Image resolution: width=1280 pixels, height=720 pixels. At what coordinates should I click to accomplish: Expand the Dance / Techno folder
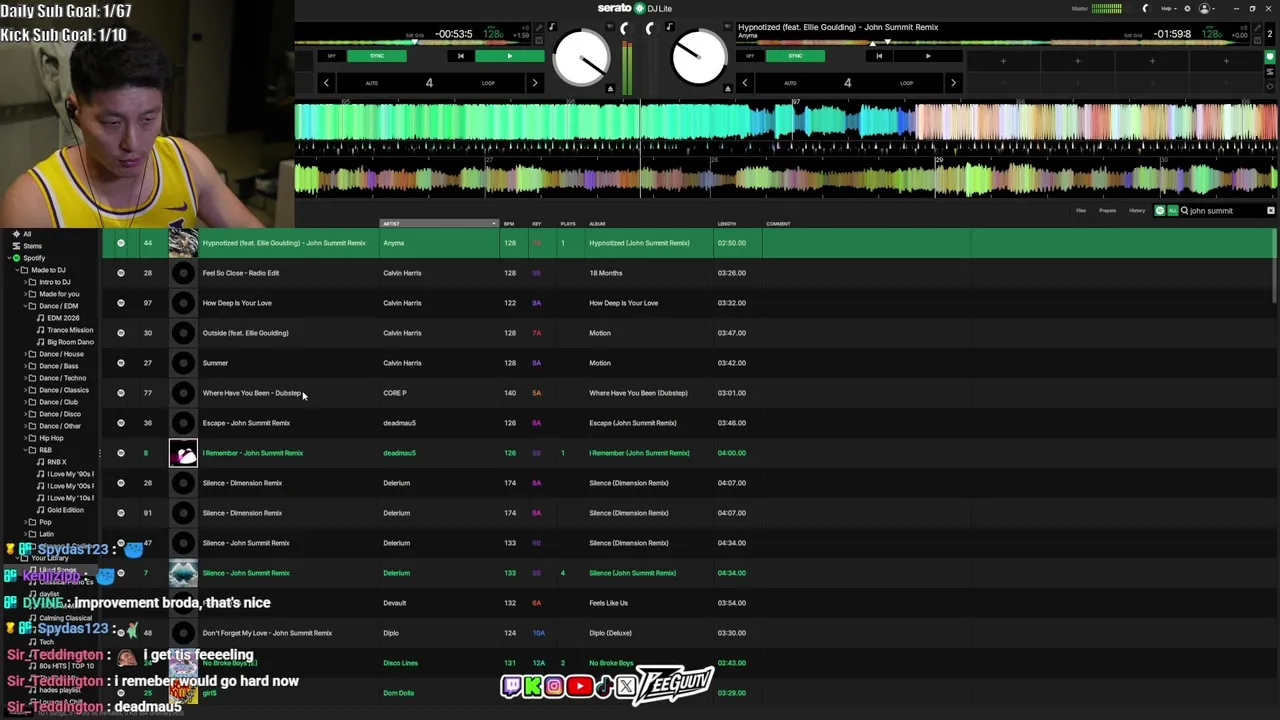point(25,378)
